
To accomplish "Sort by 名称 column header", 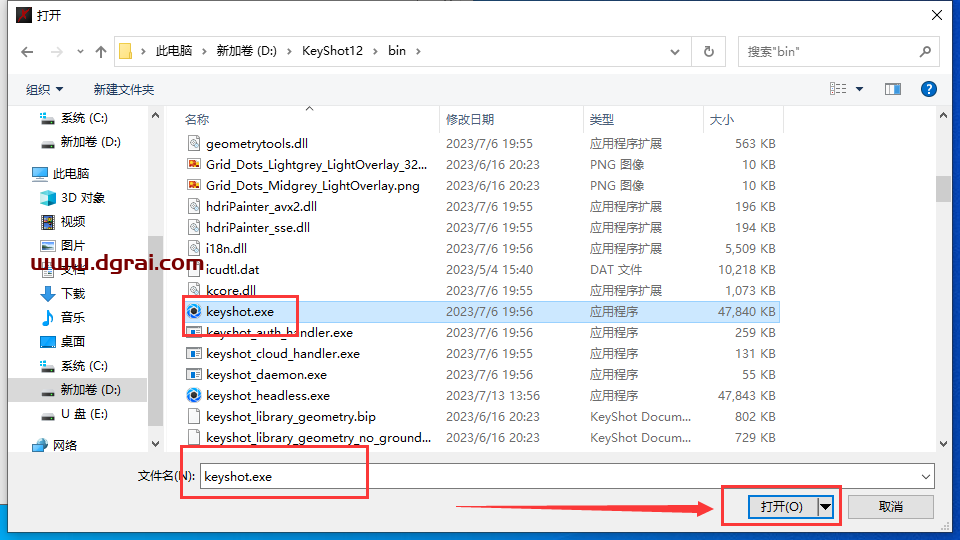I will pyautogui.click(x=197, y=119).
